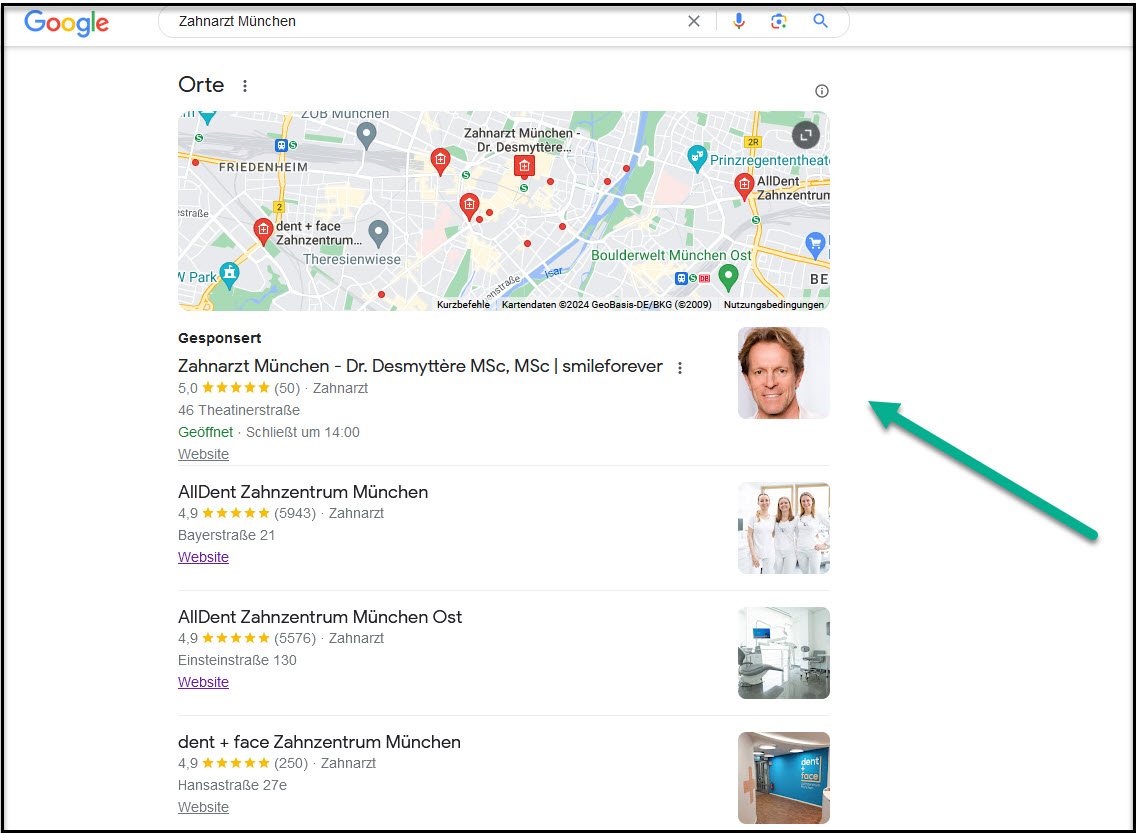Image resolution: width=1136 pixels, height=833 pixels.
Task: Click Kurzbefehle on the map
Action: tap(463, 304)
